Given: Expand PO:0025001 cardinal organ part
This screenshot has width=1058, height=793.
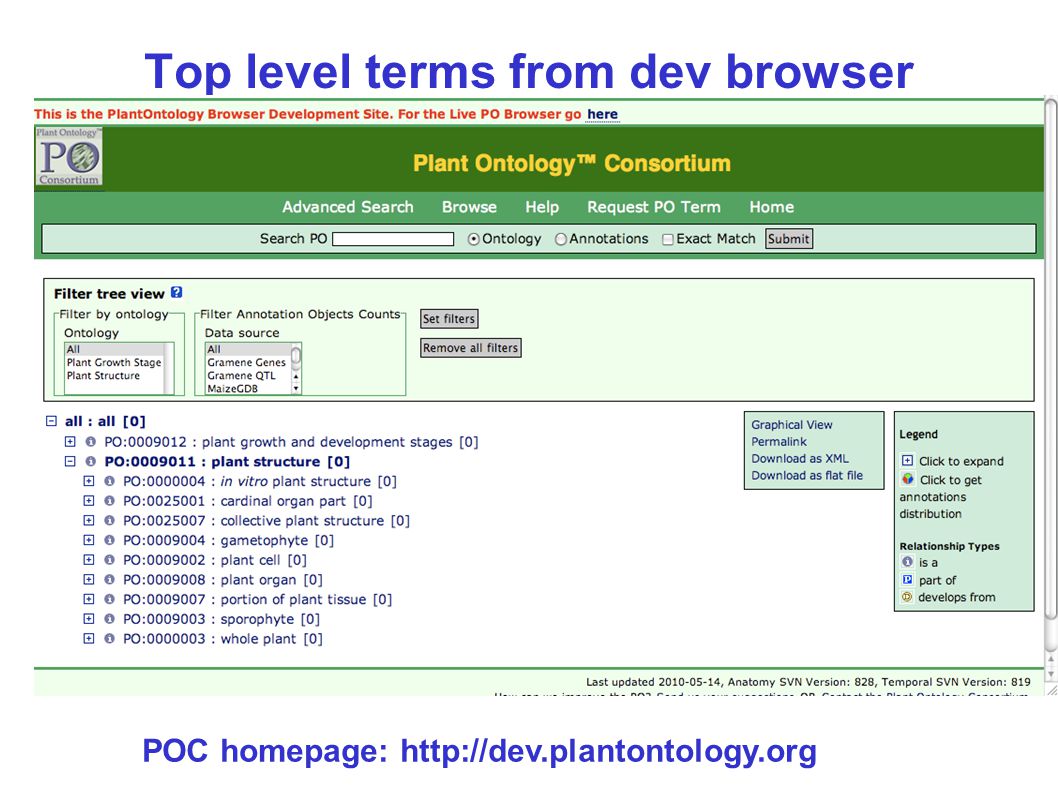Looking at the screenshot, I should click(88, 500).
